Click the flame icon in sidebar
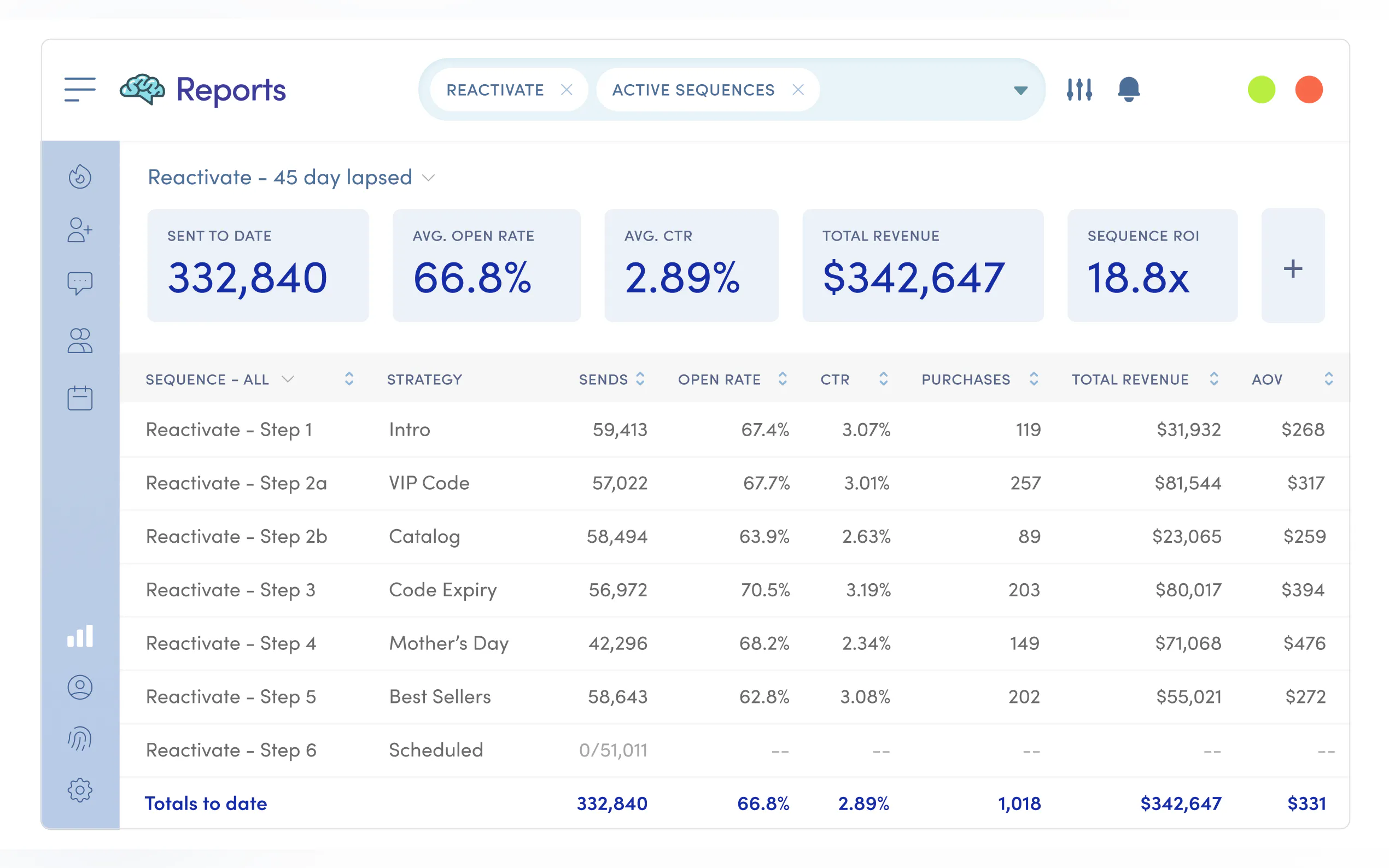This screenshot has height=868, width=1389. tap(80, 176)
